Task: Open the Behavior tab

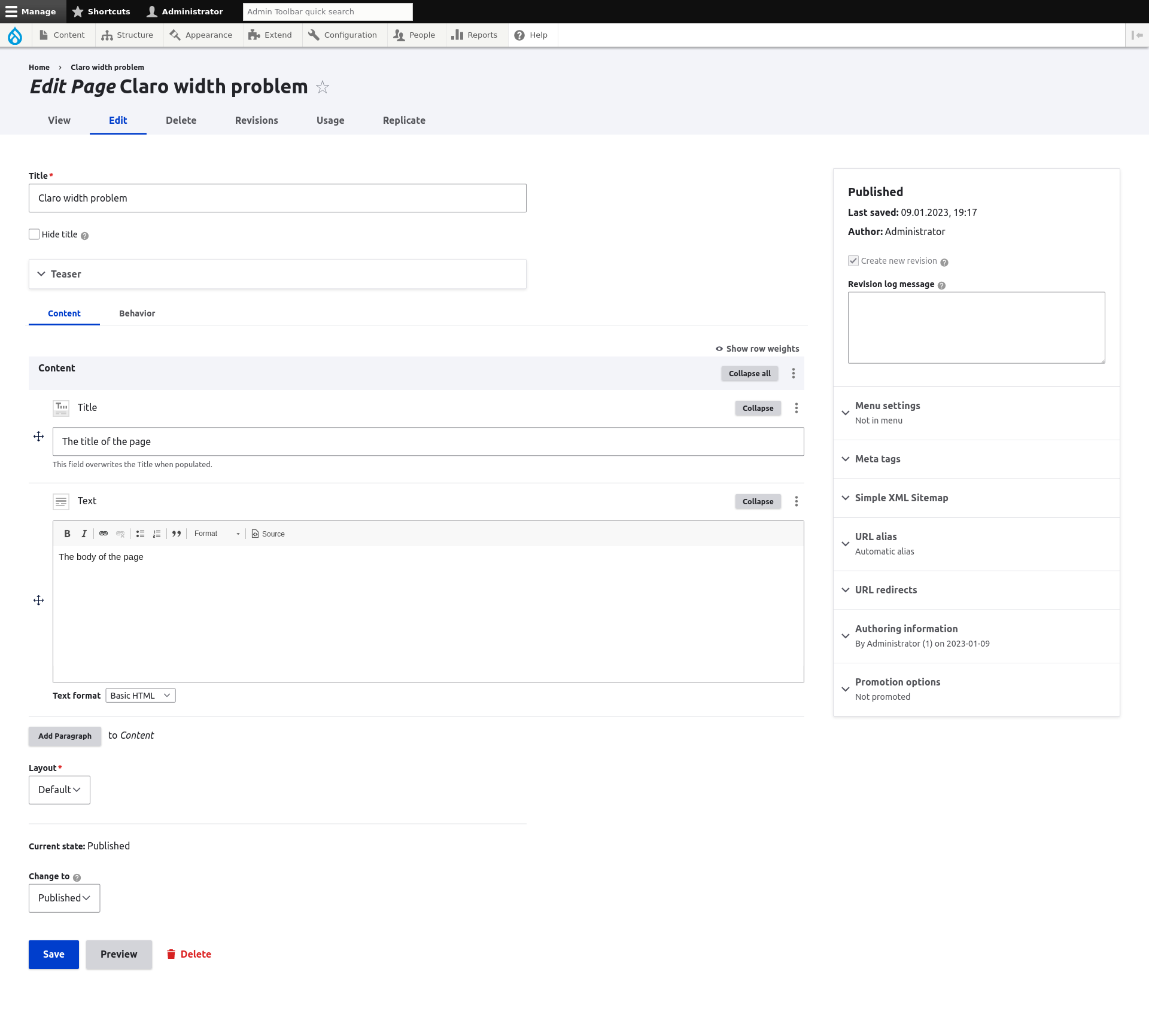Action: coord(137,313)
